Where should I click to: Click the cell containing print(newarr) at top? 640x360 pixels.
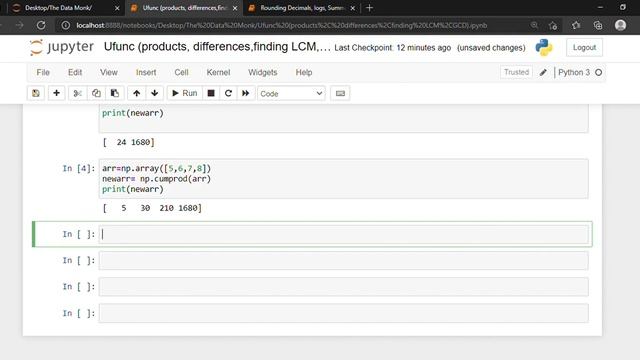pyautogui.click(x=343, y=118)
